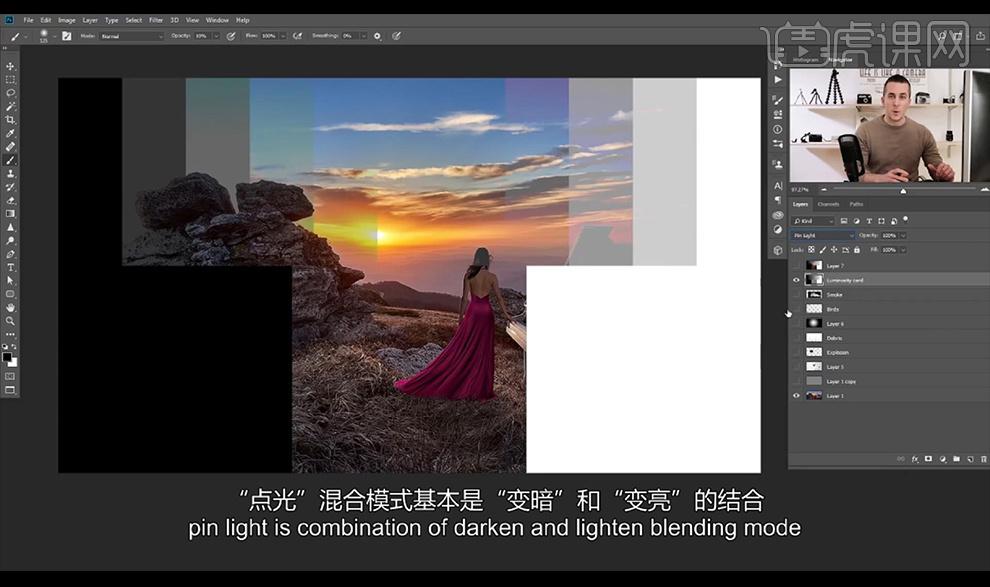Expand the layer Fill dropdown arrow
Image resolution: width=990 pixels, height=587 pixels.
click(x=903, y=250)
